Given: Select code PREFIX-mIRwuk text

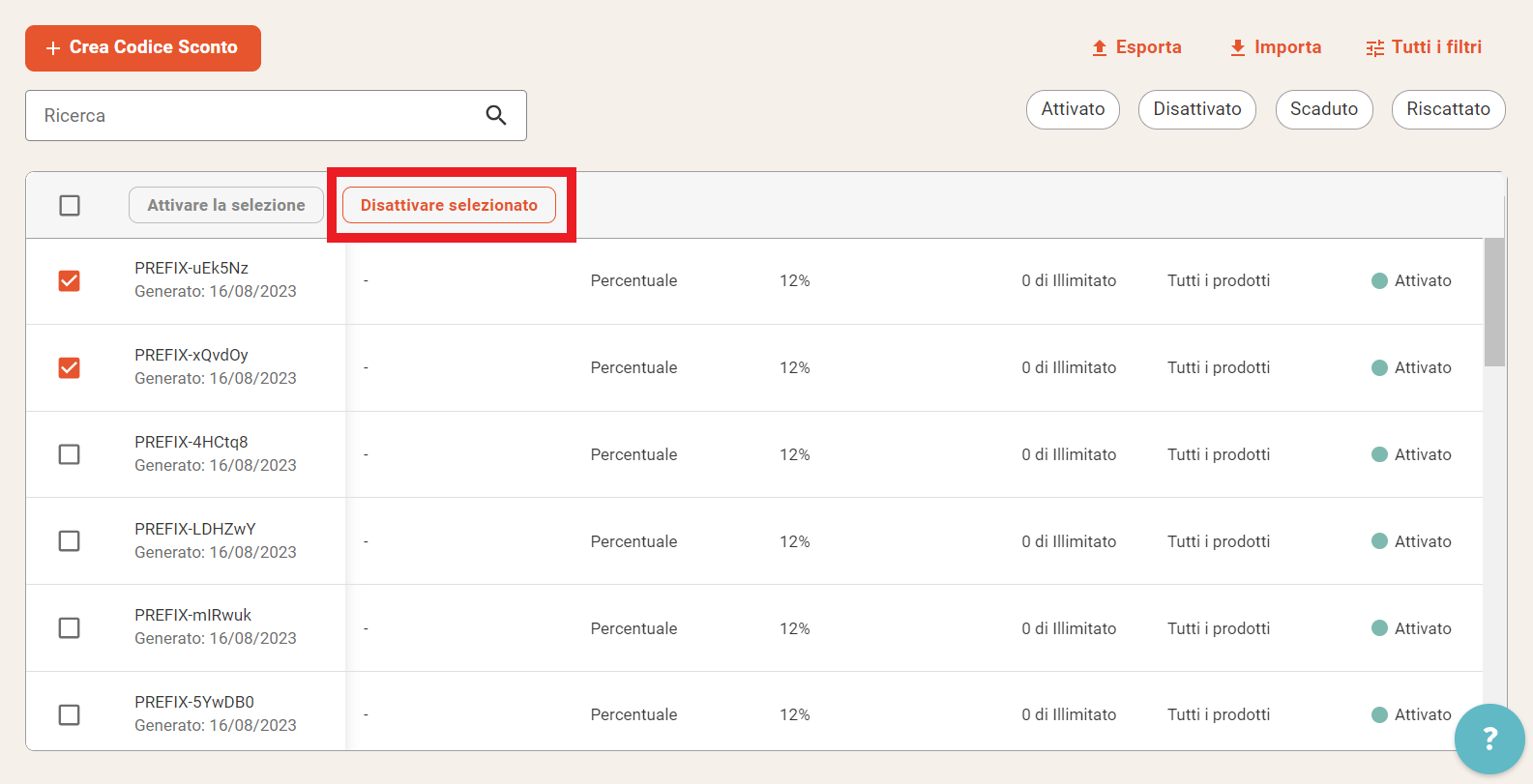Looking at the screenshot, I should [x=192, y=615].
